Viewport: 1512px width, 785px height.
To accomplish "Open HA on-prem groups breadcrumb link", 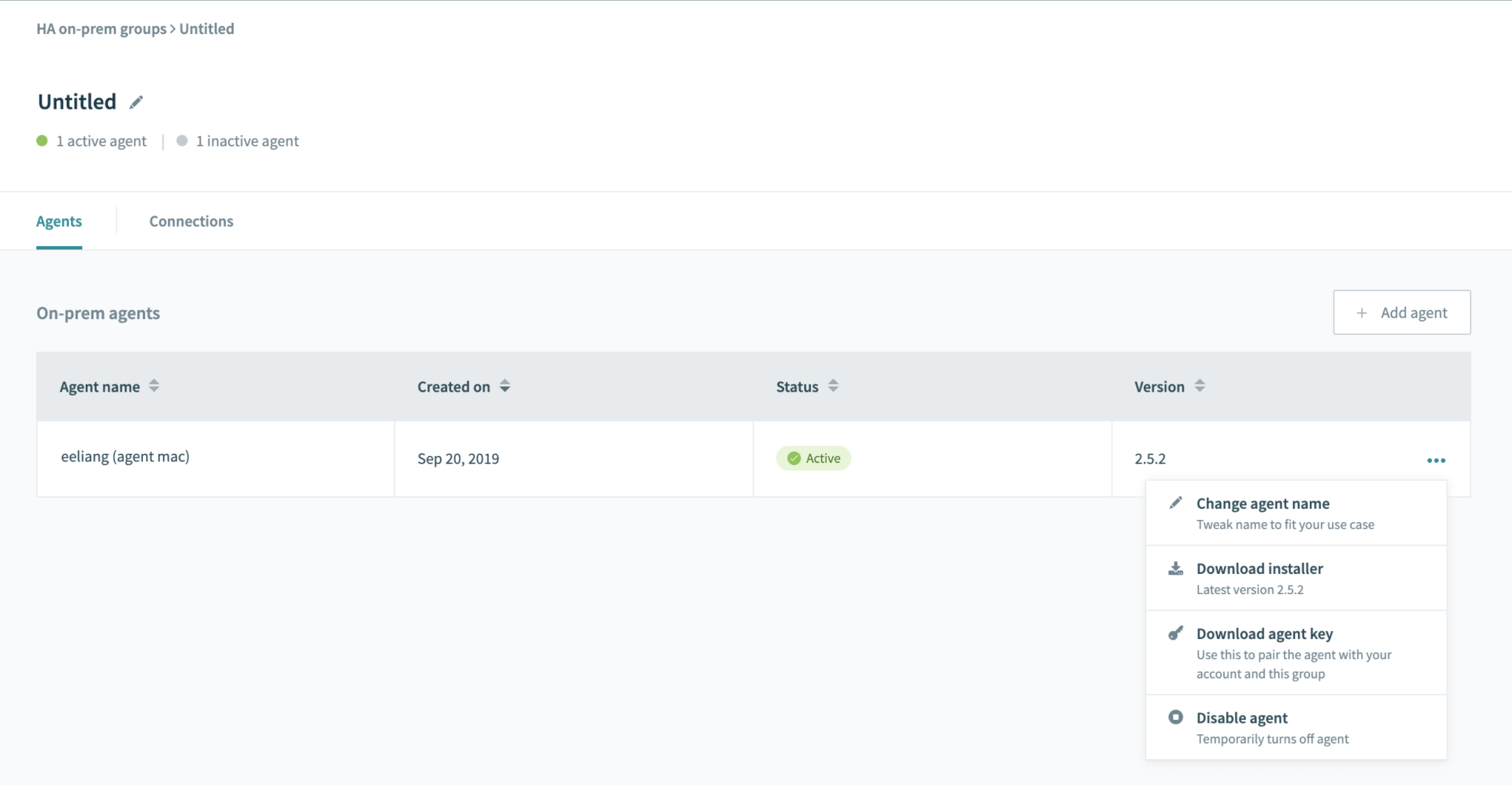I will [x=101, y=29].
